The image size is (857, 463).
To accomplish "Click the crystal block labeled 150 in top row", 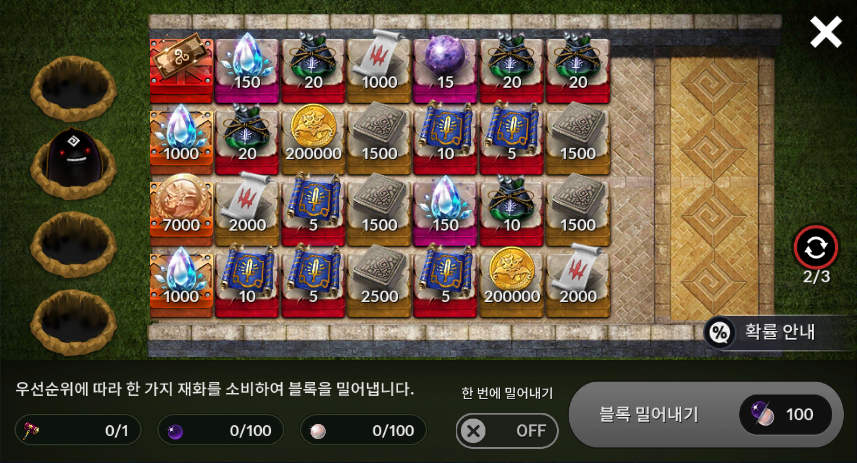I will click(x=247, y=68).
